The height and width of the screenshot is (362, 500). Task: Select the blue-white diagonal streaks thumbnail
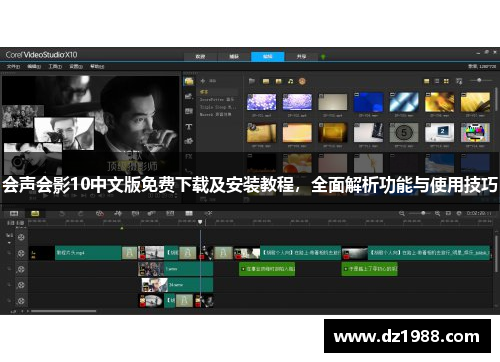tap(404, 102)
